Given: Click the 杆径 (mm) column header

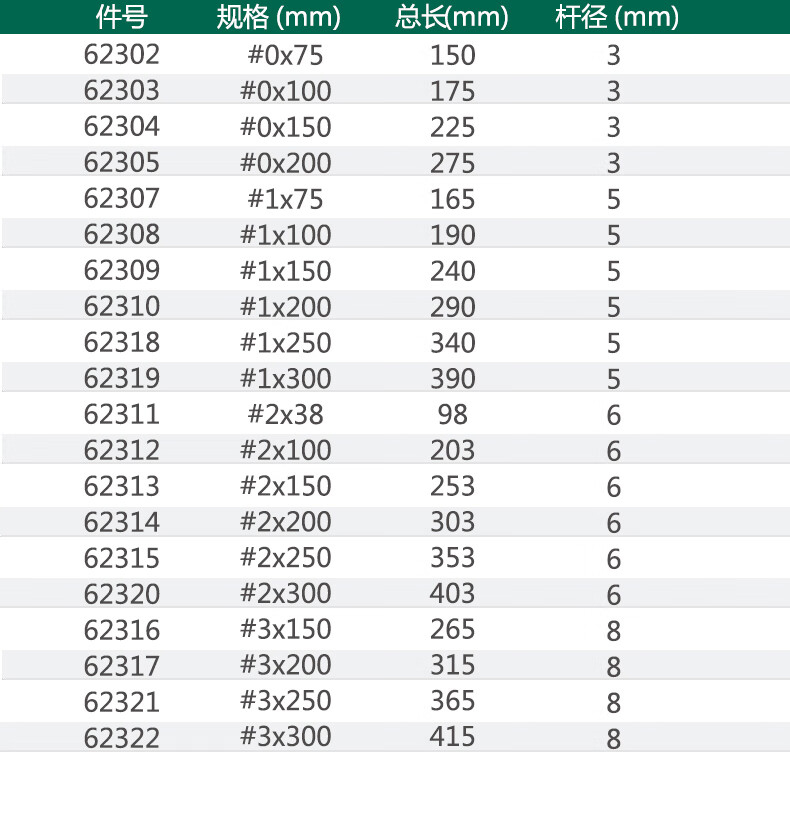Looking at the screenshot, I should click(x=617, y=17).
